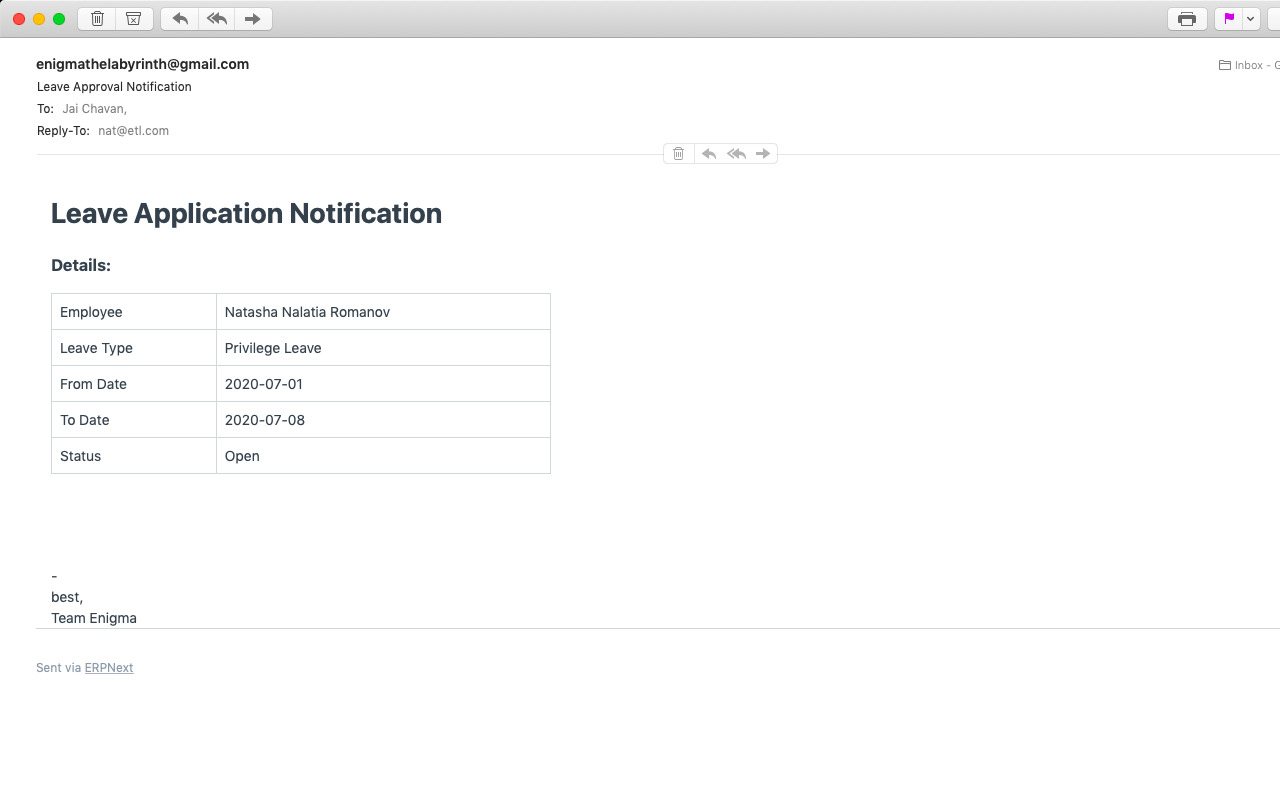Click the Inbox mailbox label

click(1248, 65)
